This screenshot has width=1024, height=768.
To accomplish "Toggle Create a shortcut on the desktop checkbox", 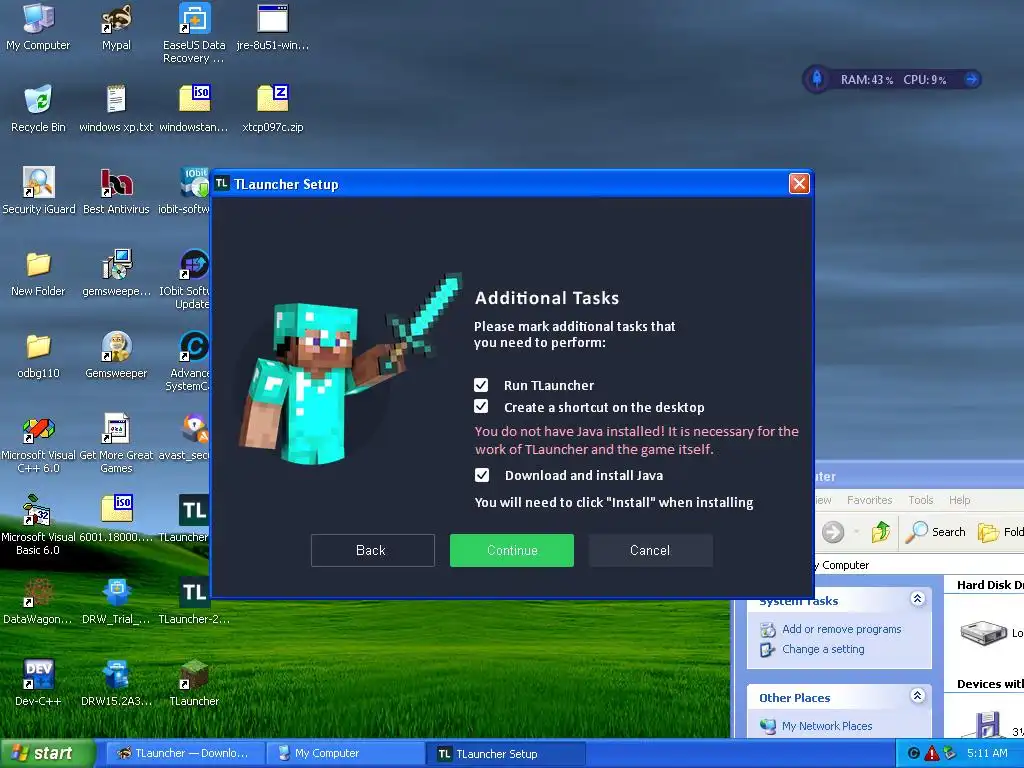I will point(481,407).
